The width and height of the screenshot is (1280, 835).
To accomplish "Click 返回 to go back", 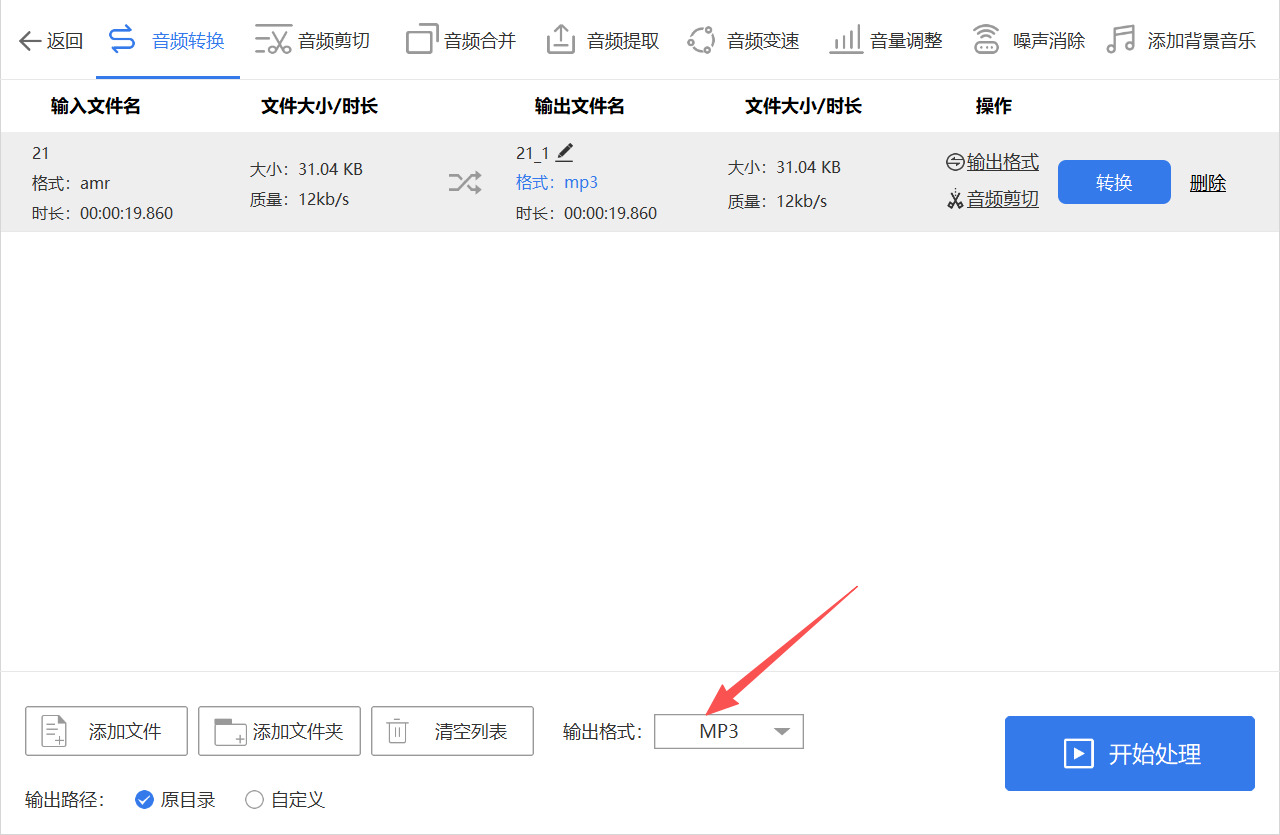I will click(50, 40).
